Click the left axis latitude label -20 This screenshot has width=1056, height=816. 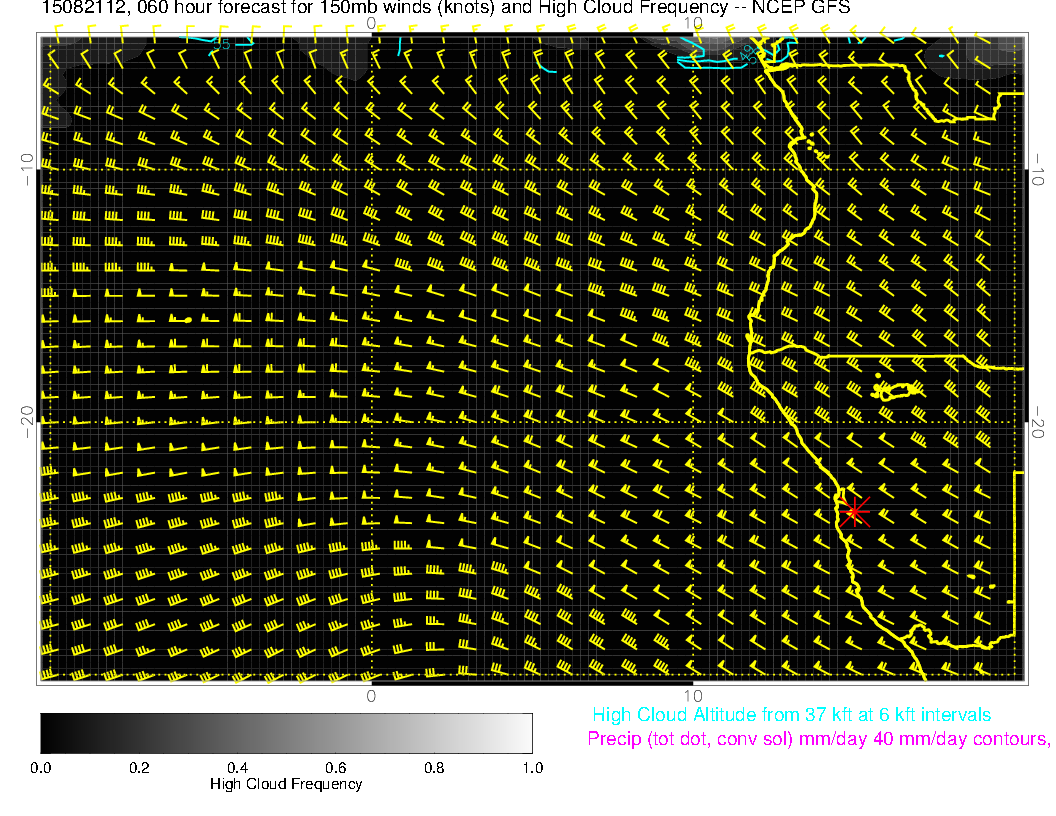tap(28, 421)
